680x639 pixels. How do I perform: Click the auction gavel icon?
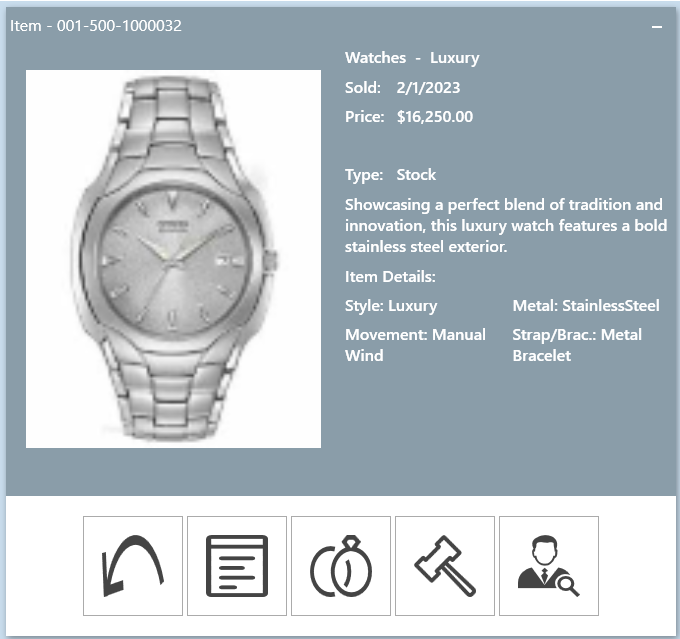(445, 566)
